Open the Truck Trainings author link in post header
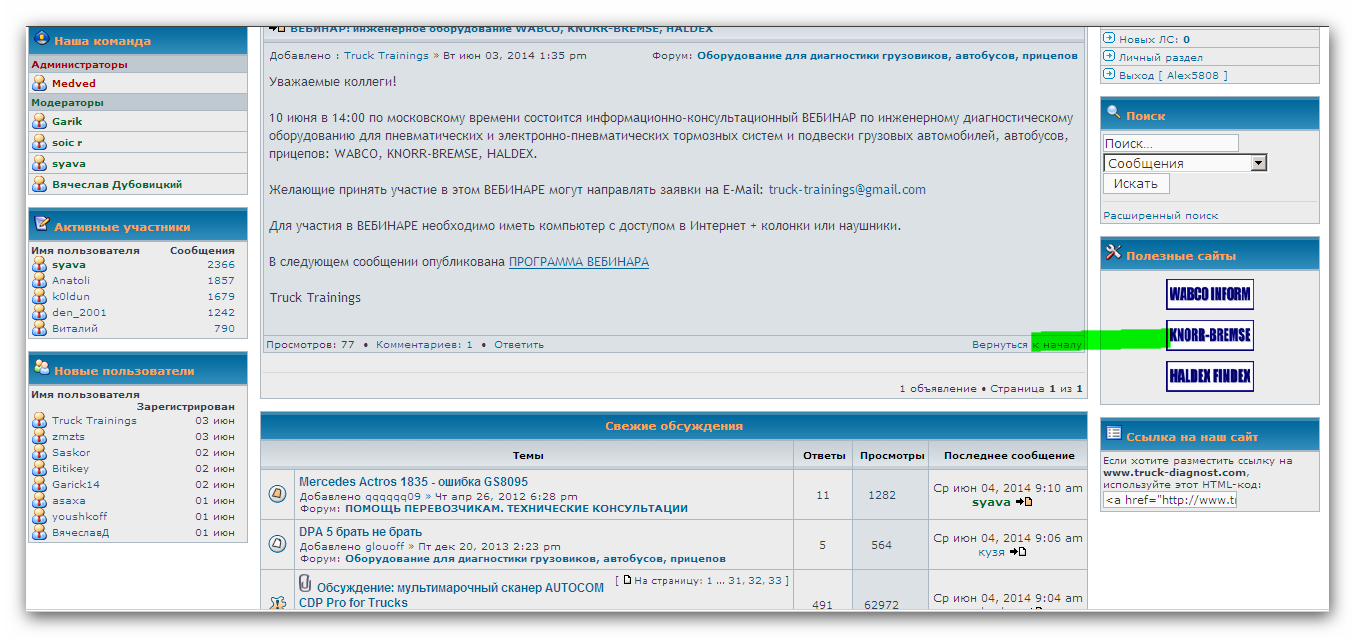Screen dimensions: 1355x638 coord(386,56)
